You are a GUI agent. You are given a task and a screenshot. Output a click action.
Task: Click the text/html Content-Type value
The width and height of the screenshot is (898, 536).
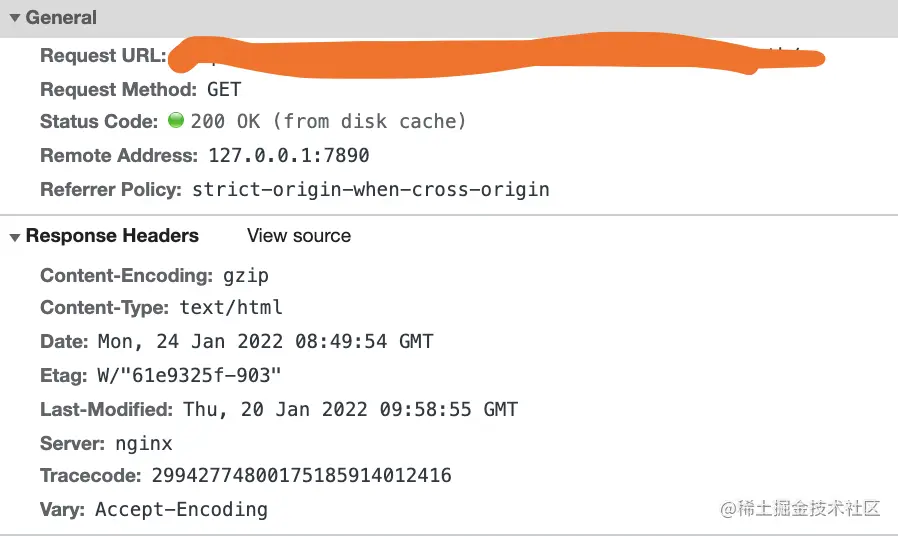coord(231,308)
